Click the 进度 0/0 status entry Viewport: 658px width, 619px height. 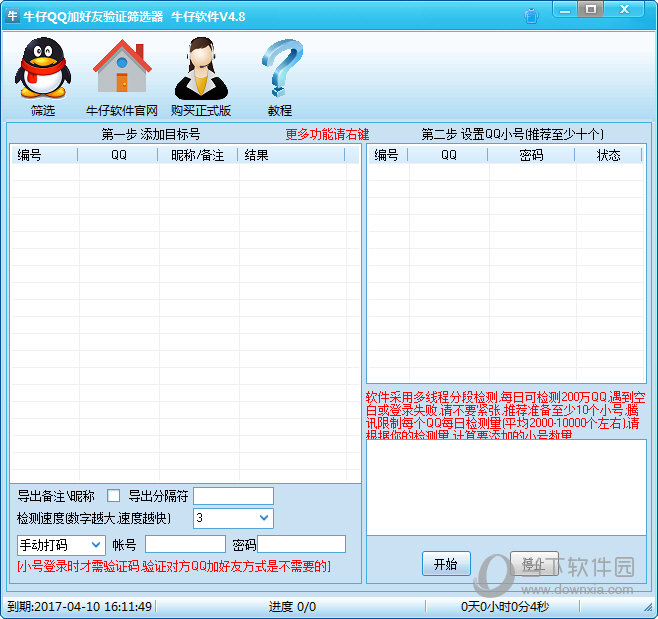tap(292, 606)
